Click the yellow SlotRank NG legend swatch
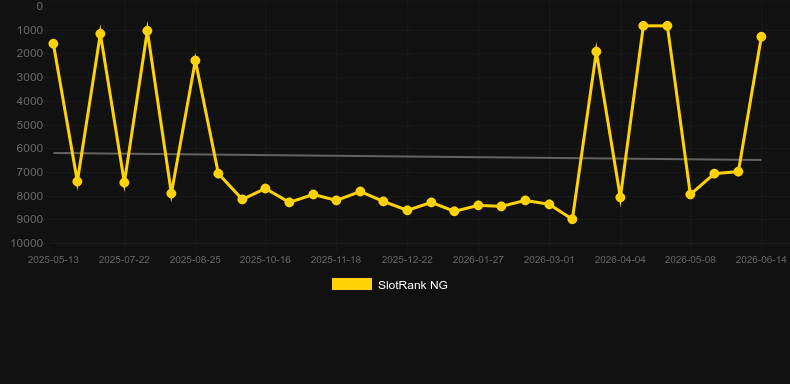Screen dimensions: 790x384 [352, 284]
